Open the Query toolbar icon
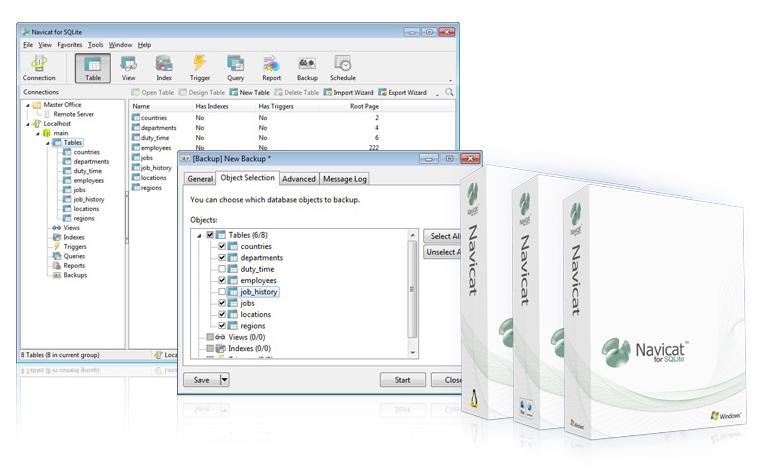Viewport: 773px width, 475px height. click(x=236, y=68)
